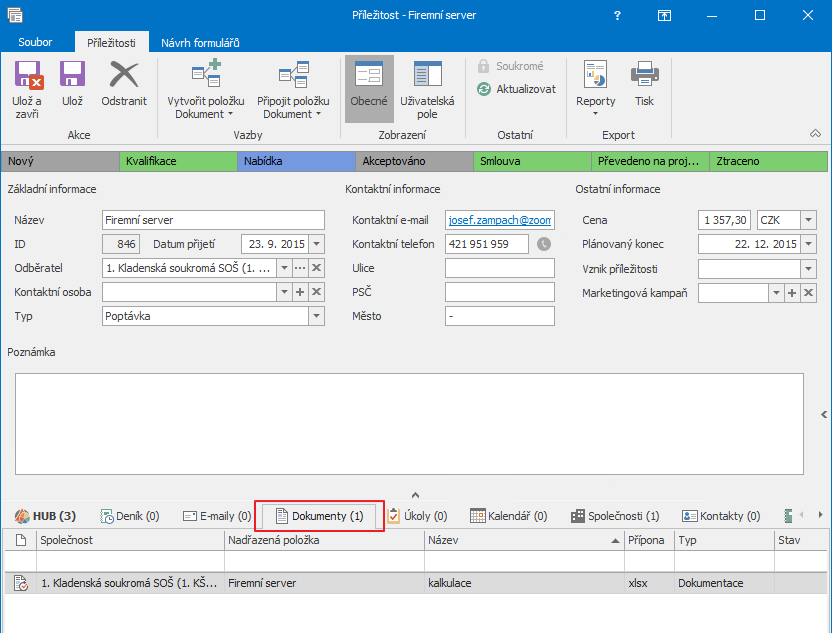Screen dimensions: 832x633
Task: Open the Dokumenty (1) tab
Action: pos(319,516)
